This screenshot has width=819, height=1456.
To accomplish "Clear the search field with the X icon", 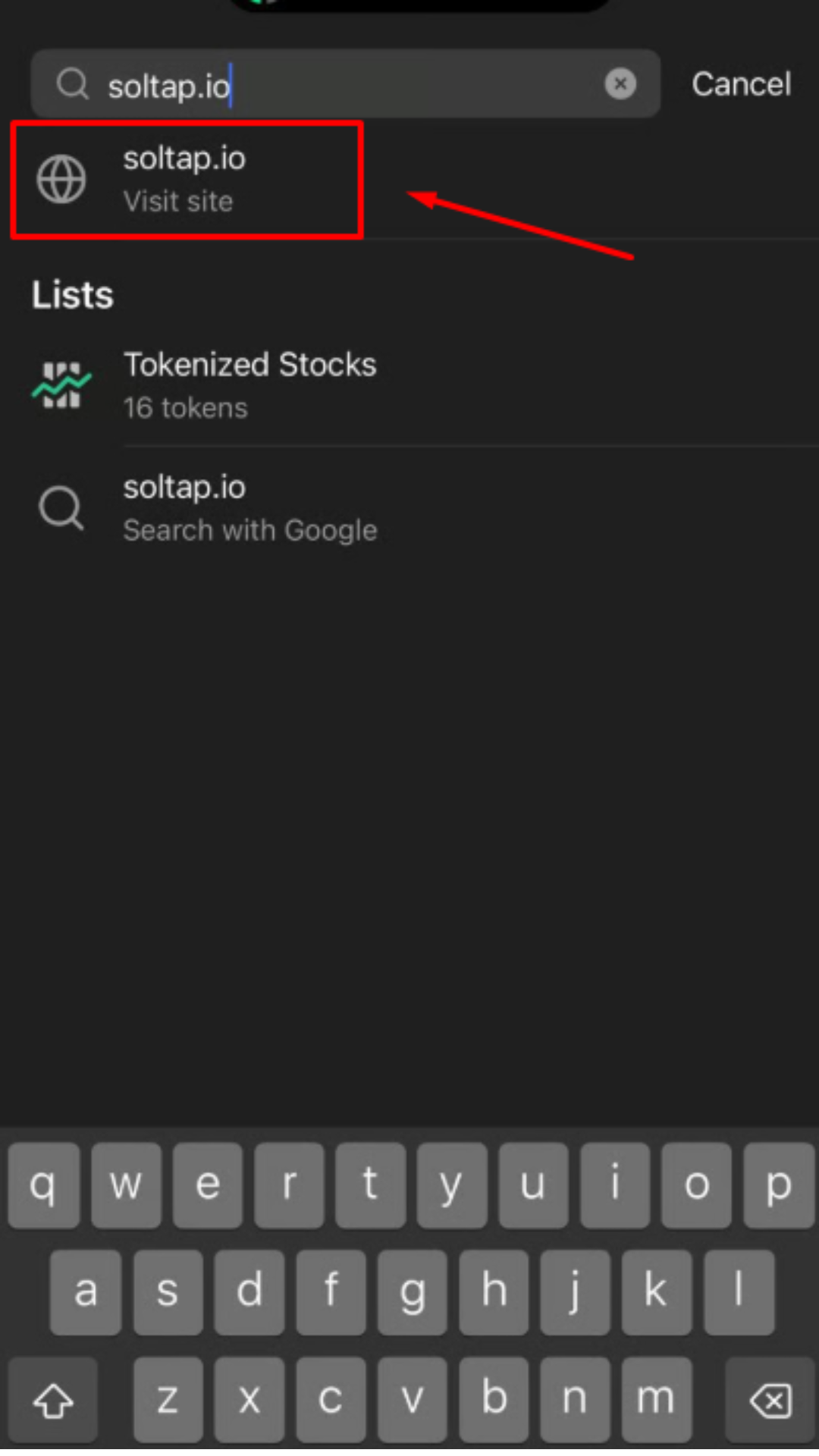I will coord(620,83).
